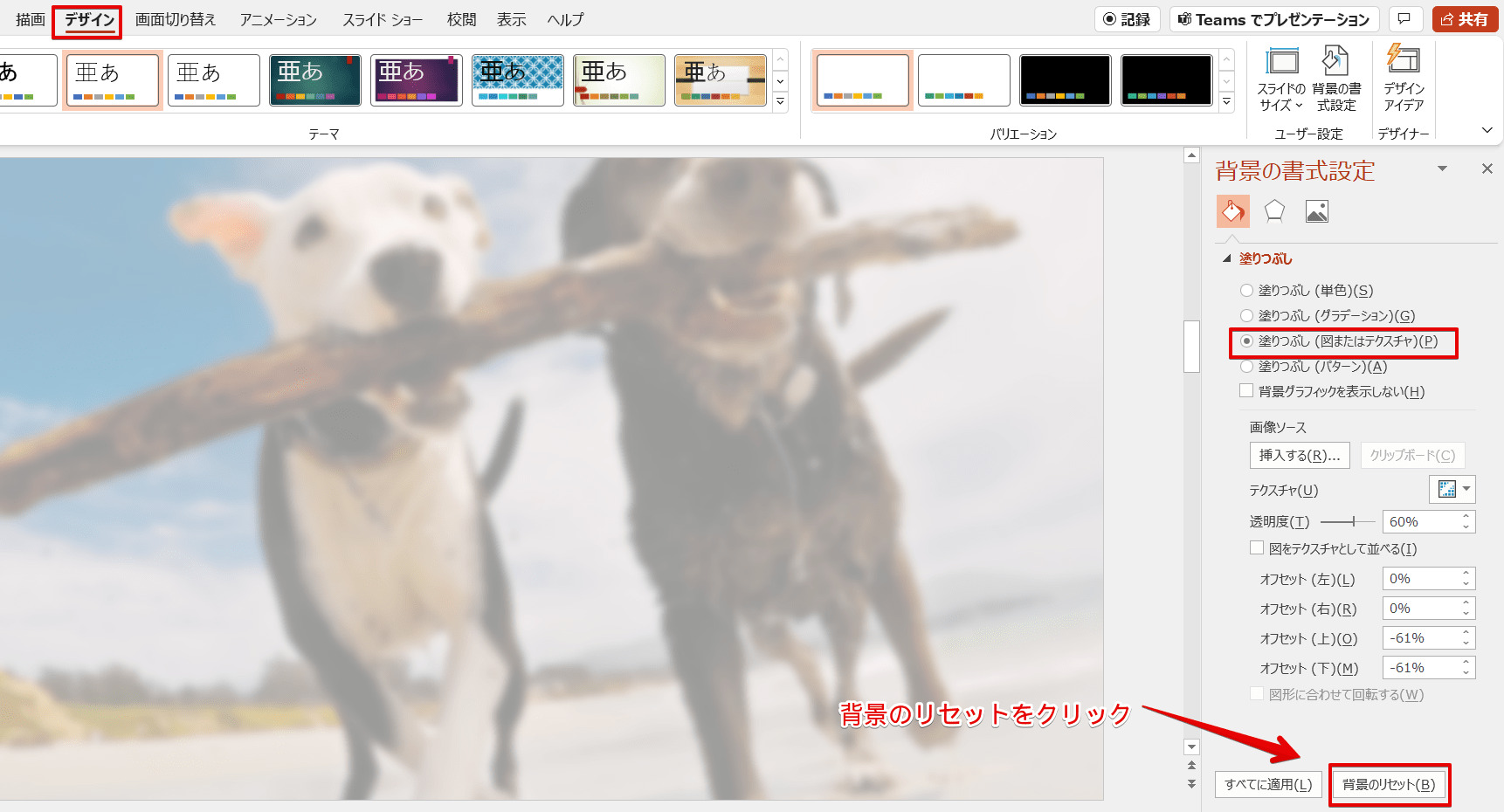
Task: Show the next row of themes
Action: 781,81
